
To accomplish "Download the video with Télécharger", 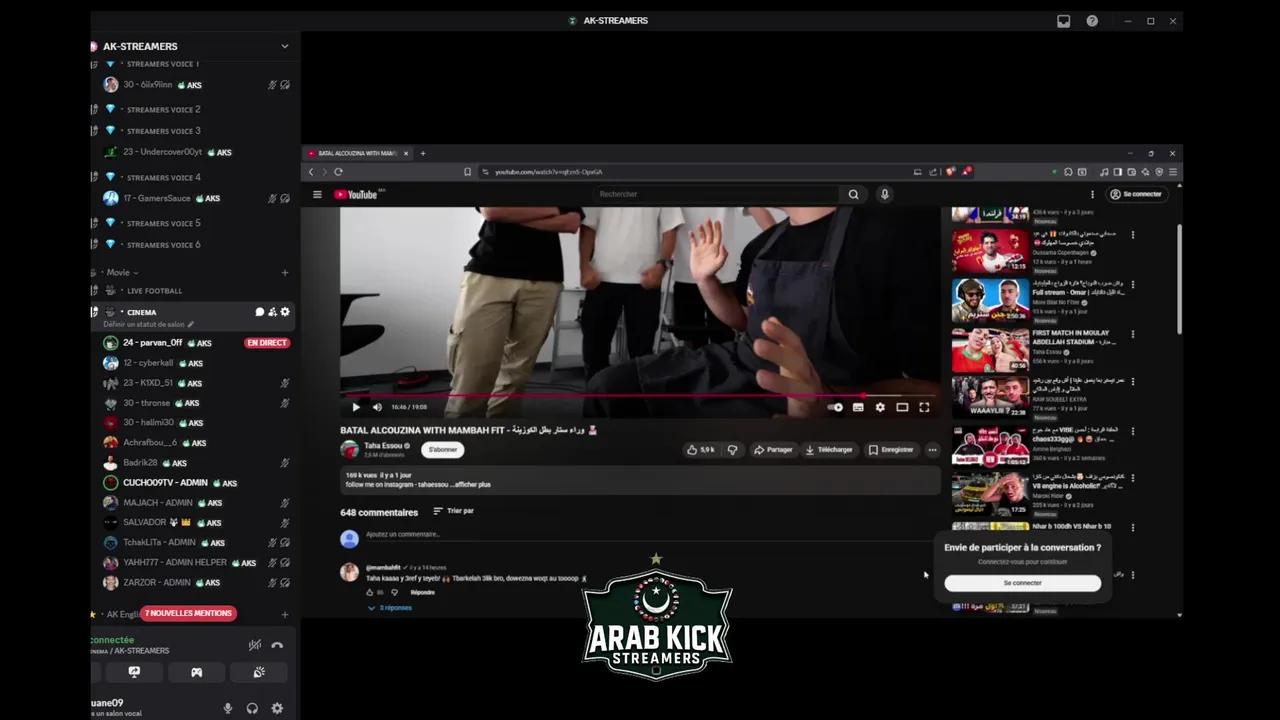I will 829,450.
